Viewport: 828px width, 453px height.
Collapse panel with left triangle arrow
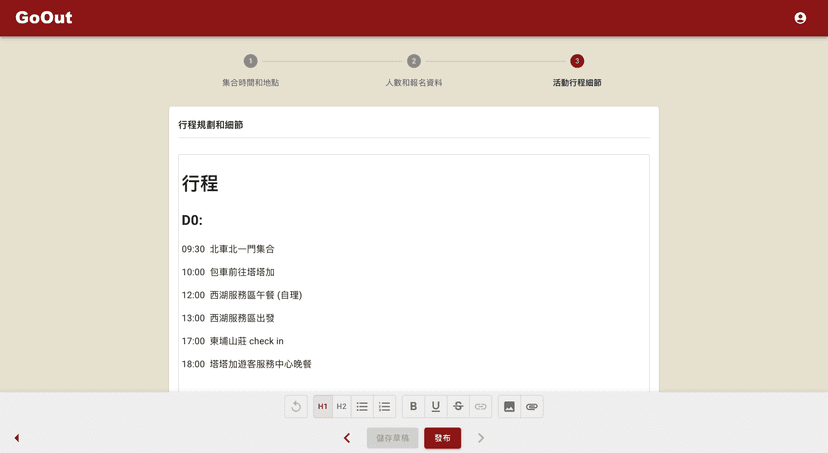(16, 438)
